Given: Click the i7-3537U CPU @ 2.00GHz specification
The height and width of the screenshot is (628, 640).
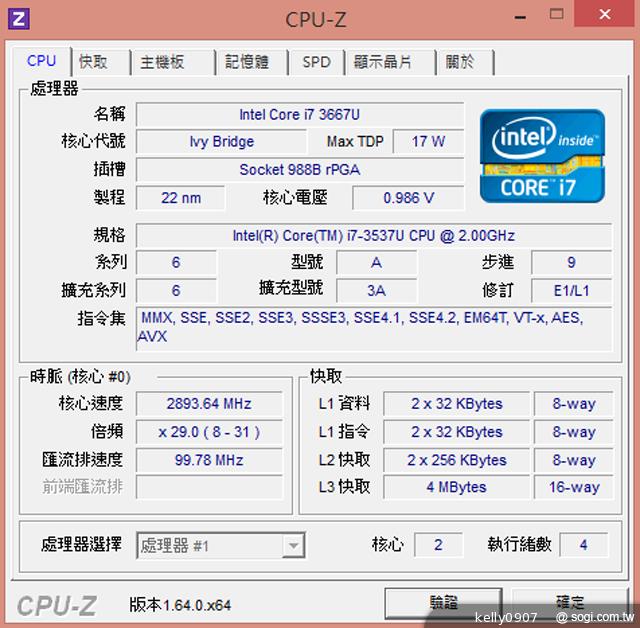Looking at the screenshot, I should click(373, 235).
